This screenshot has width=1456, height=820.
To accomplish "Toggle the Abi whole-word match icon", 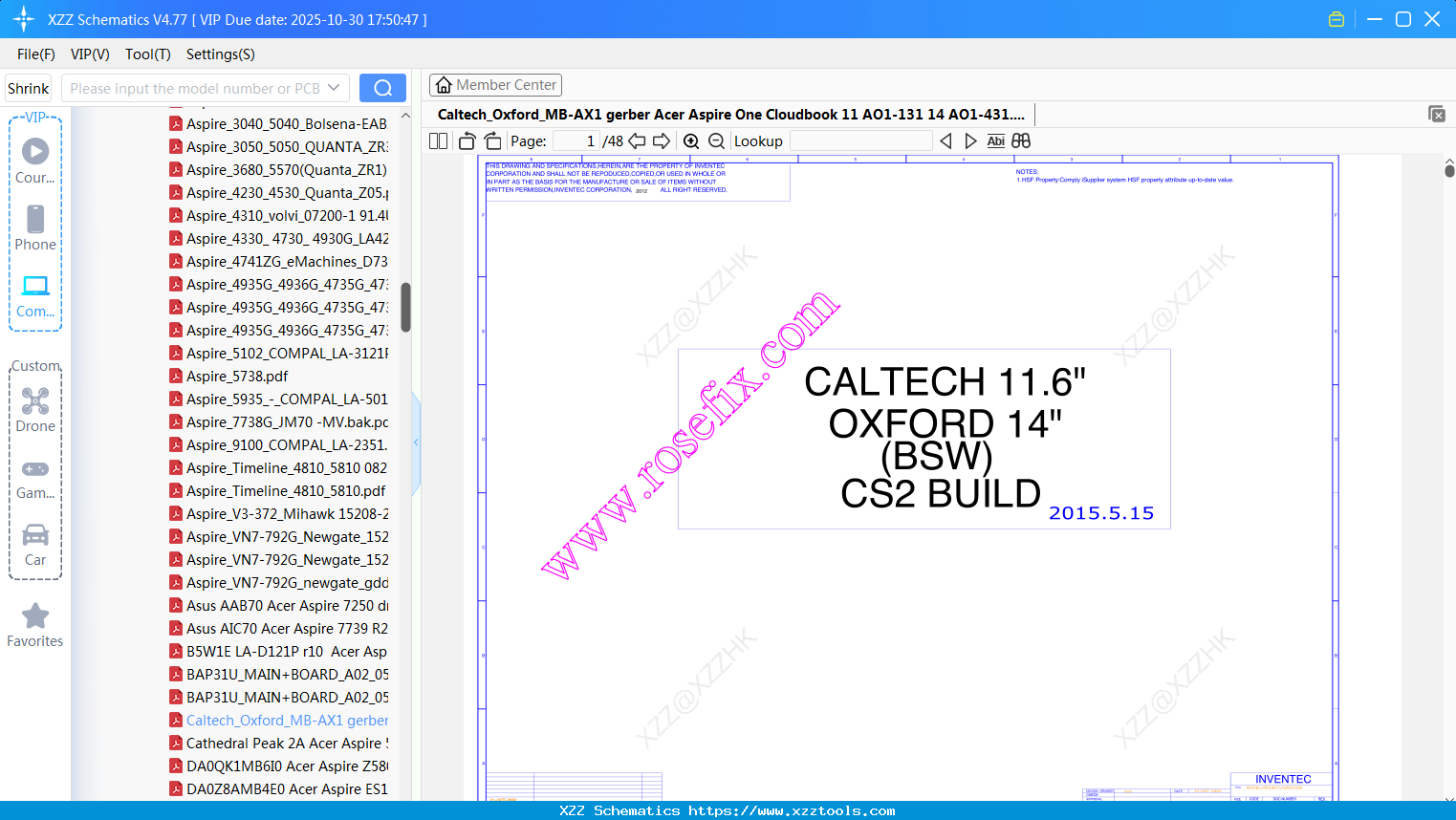I will 995,140.
